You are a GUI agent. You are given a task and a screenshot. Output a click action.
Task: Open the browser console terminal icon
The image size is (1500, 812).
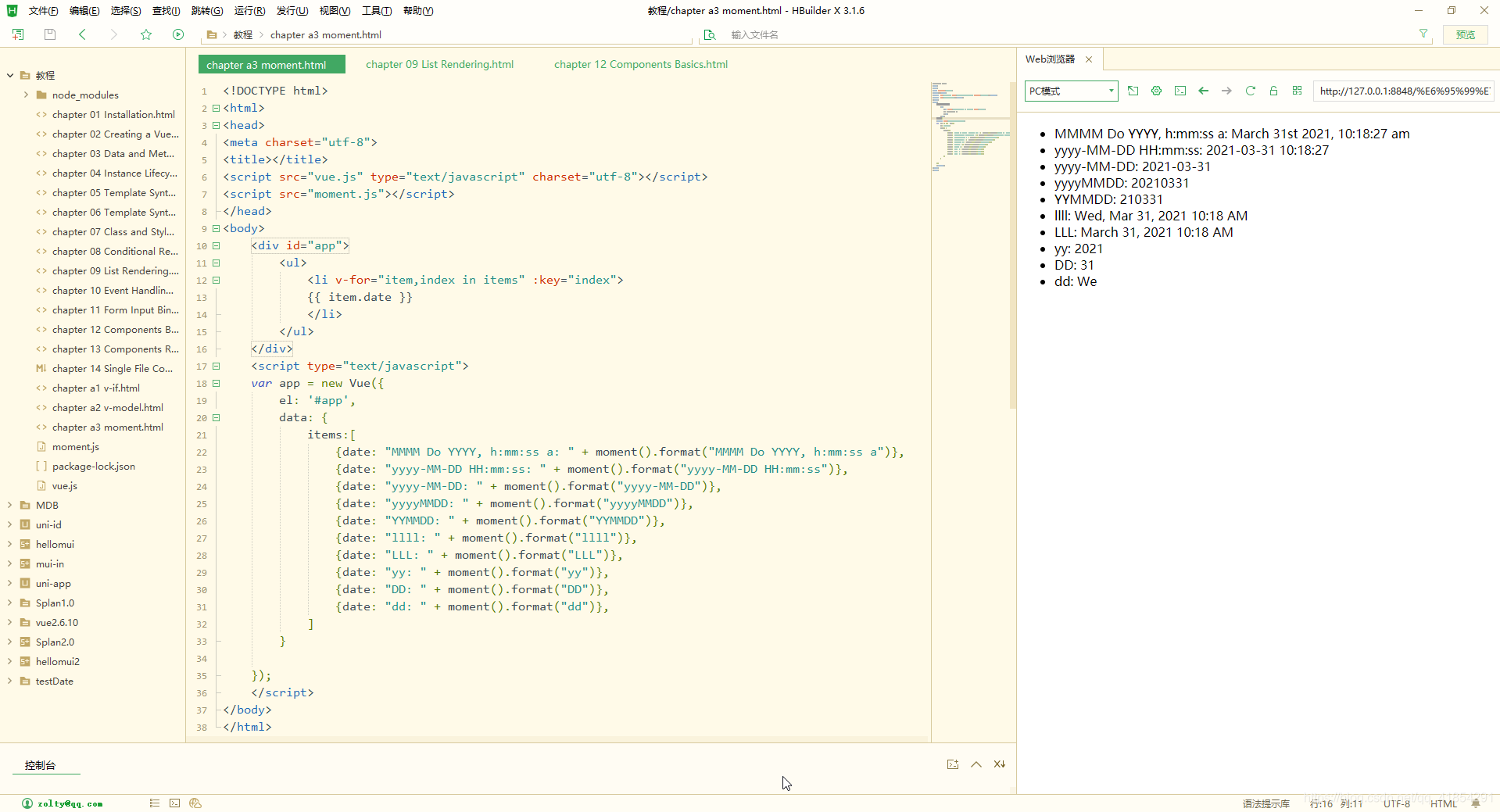point(1180,91)
